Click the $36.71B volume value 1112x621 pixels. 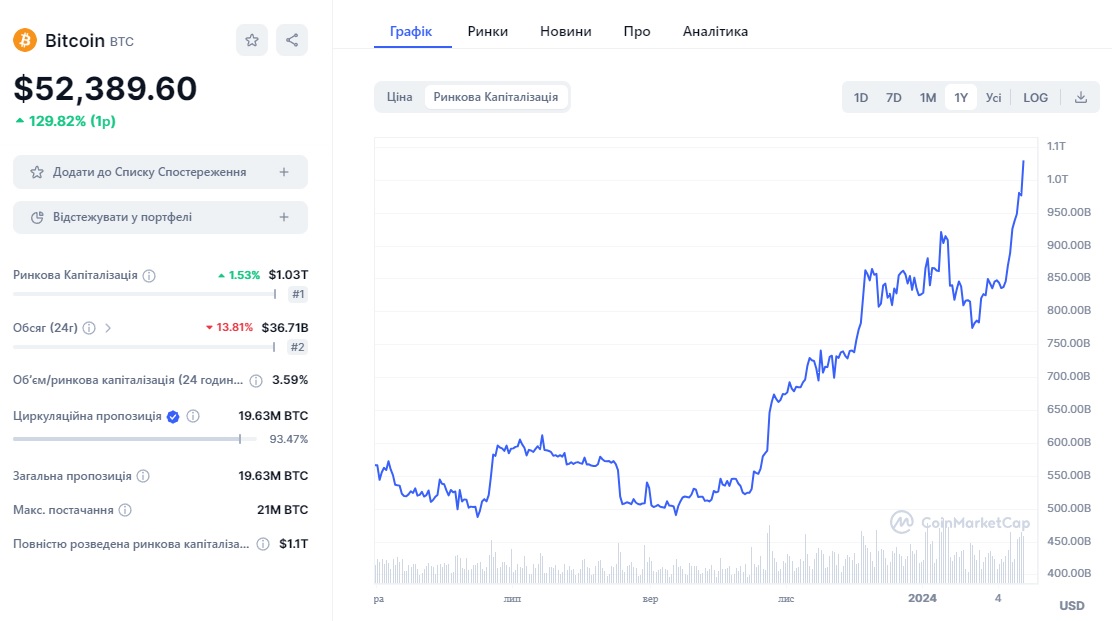coord(284,328)
